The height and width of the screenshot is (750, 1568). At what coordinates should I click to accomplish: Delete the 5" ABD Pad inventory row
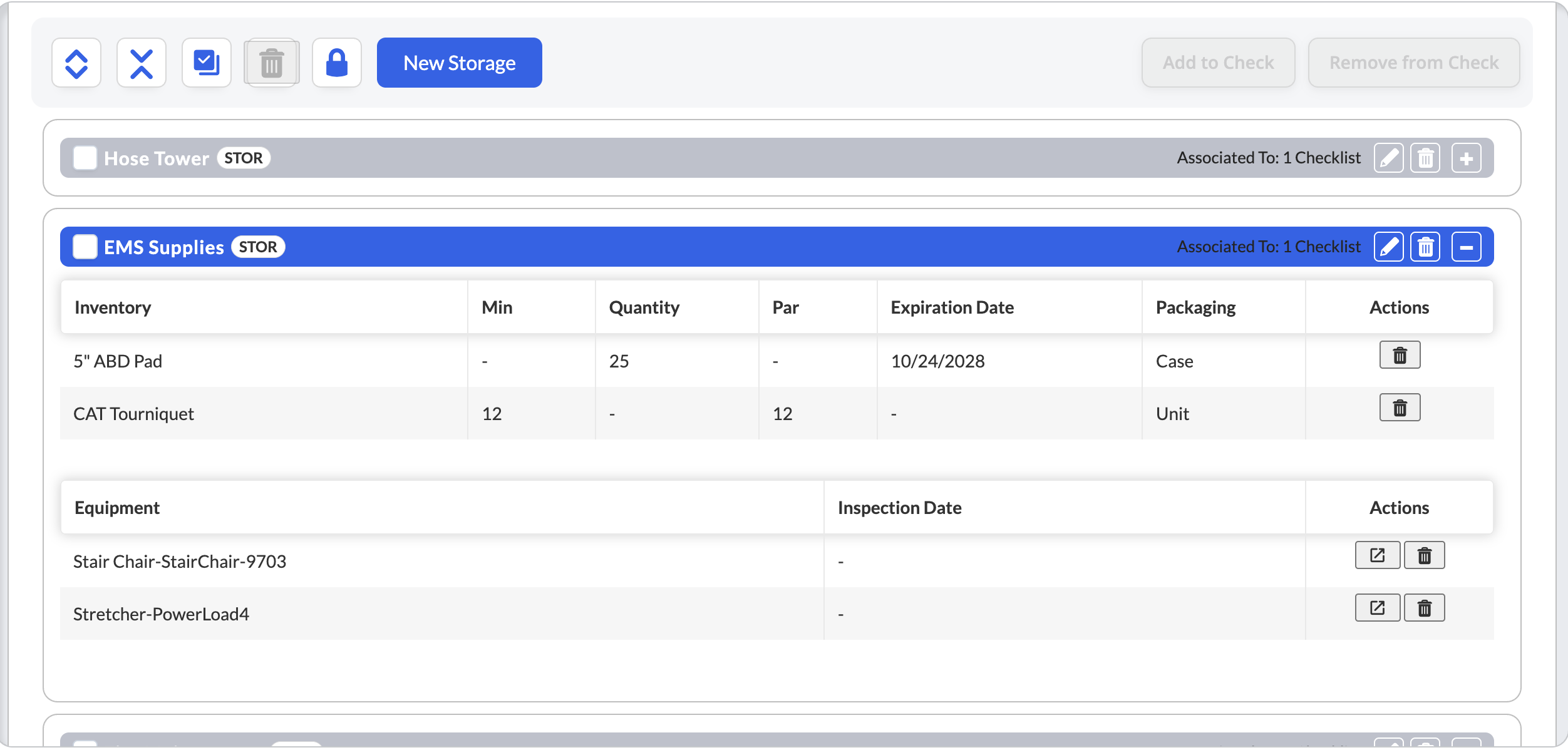click(1400, 355)
